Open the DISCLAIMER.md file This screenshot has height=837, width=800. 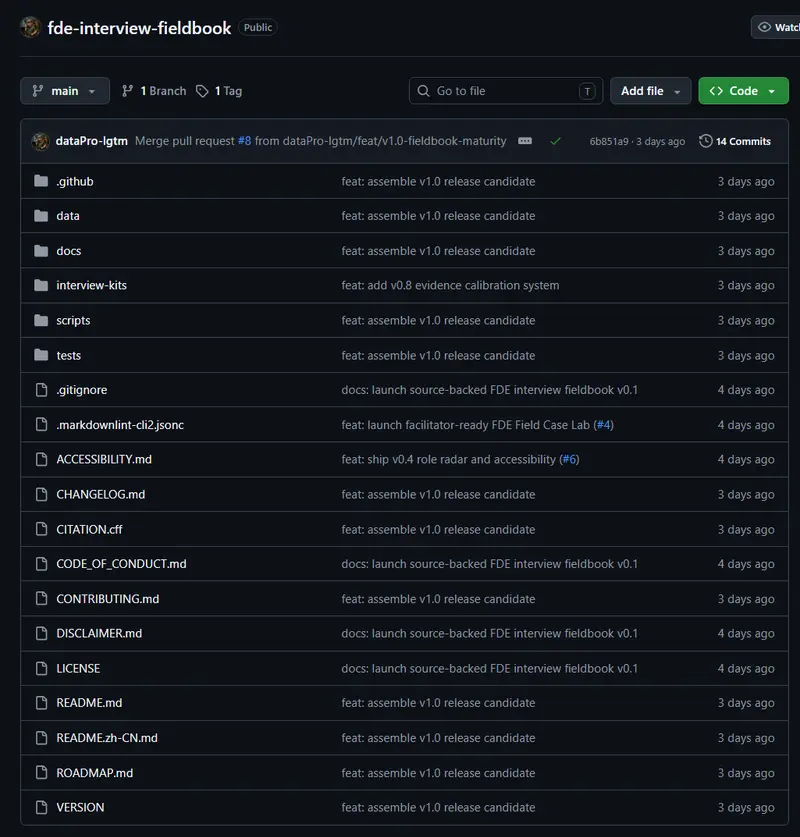[99, 634]
